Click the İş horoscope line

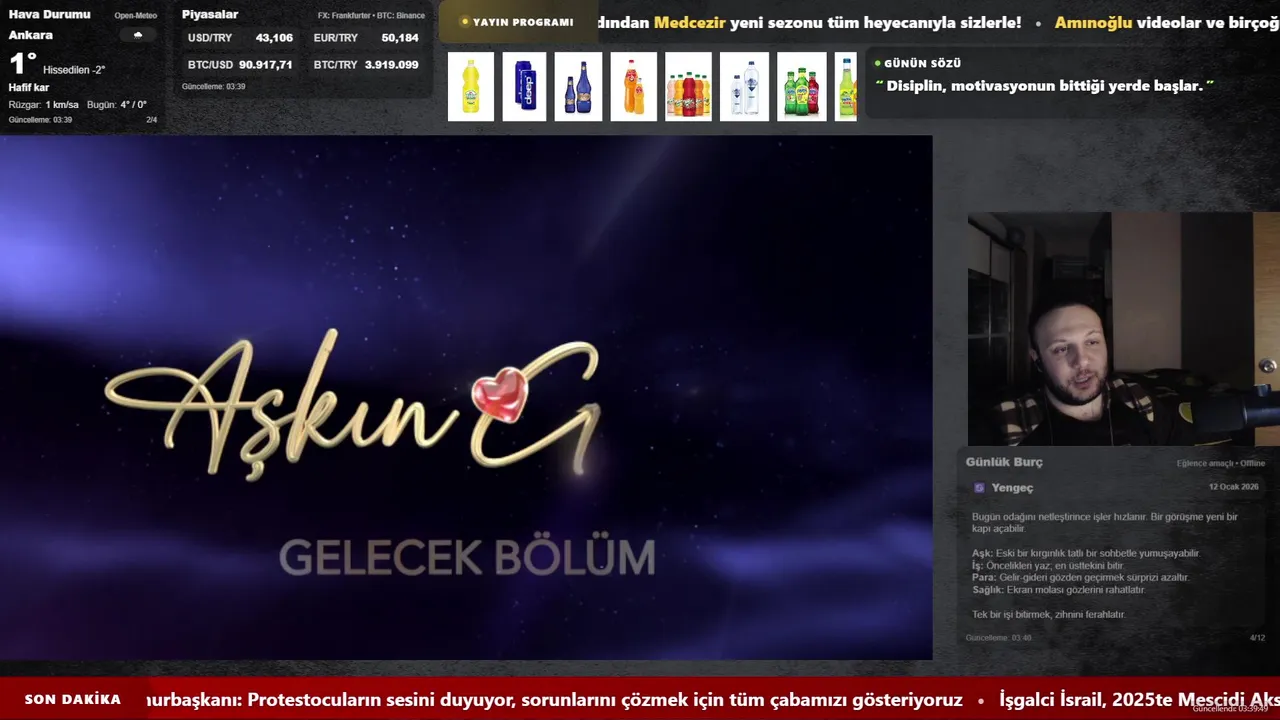click(1048, 565)
